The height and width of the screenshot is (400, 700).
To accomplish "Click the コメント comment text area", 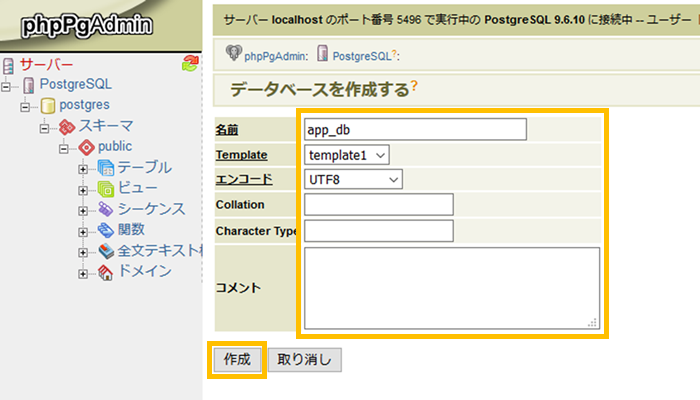I will click(x=451, y=288).
